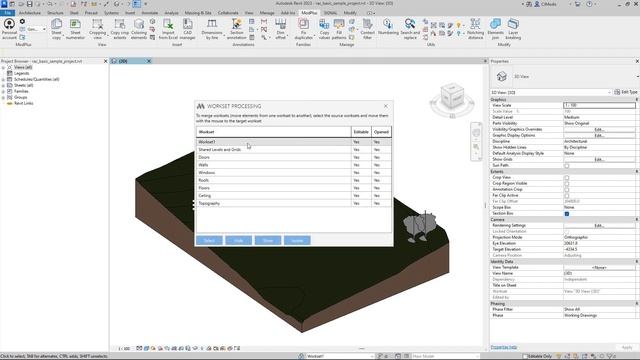640x360 pixels.
Task: Click the Import from Excel icon
Action: pyautogui.click(x=168, y=29)
